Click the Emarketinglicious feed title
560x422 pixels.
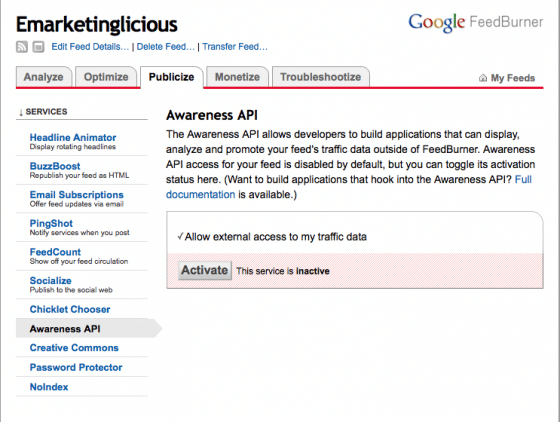coord(97,25)
